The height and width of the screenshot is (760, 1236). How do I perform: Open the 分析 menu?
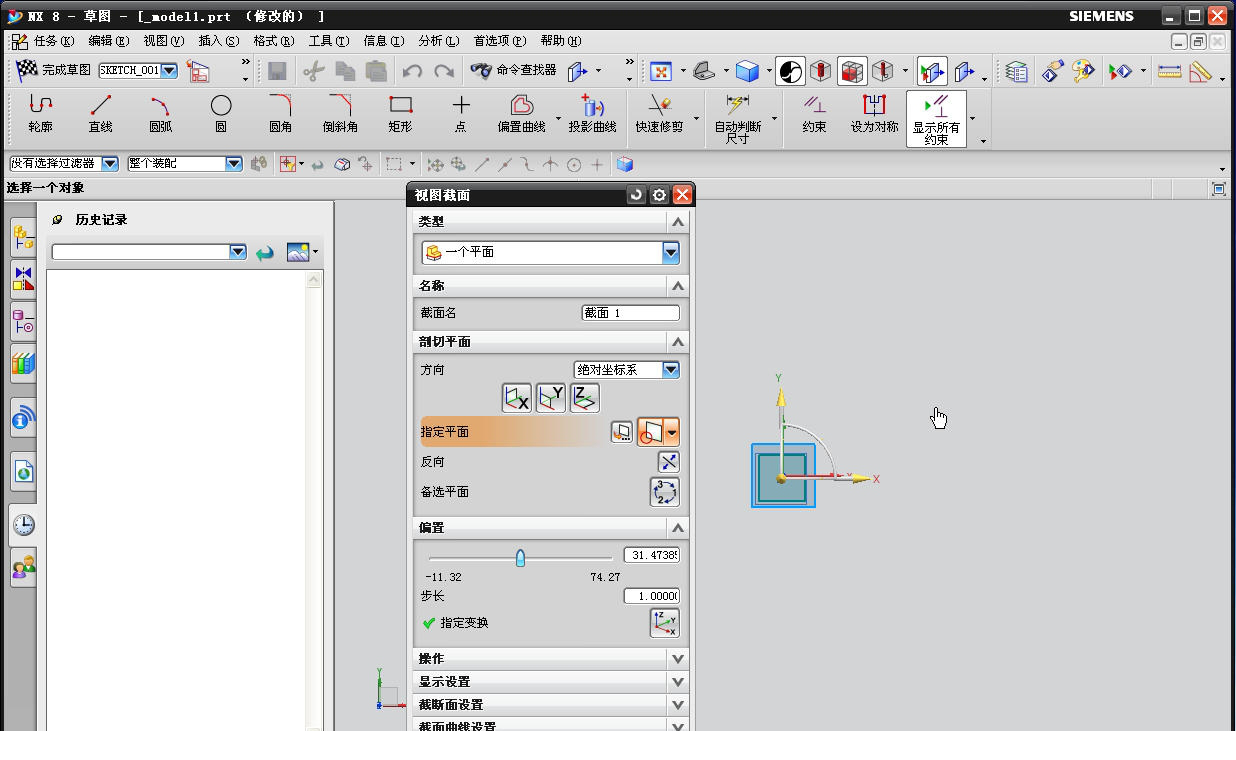[x=438, y=41]
